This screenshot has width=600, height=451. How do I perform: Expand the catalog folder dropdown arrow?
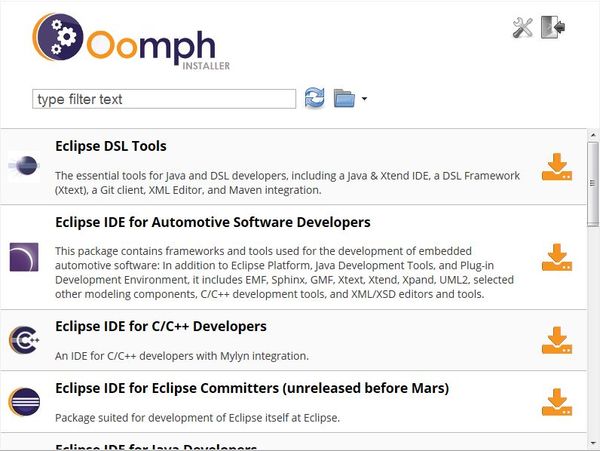click(x=364, y=99)
